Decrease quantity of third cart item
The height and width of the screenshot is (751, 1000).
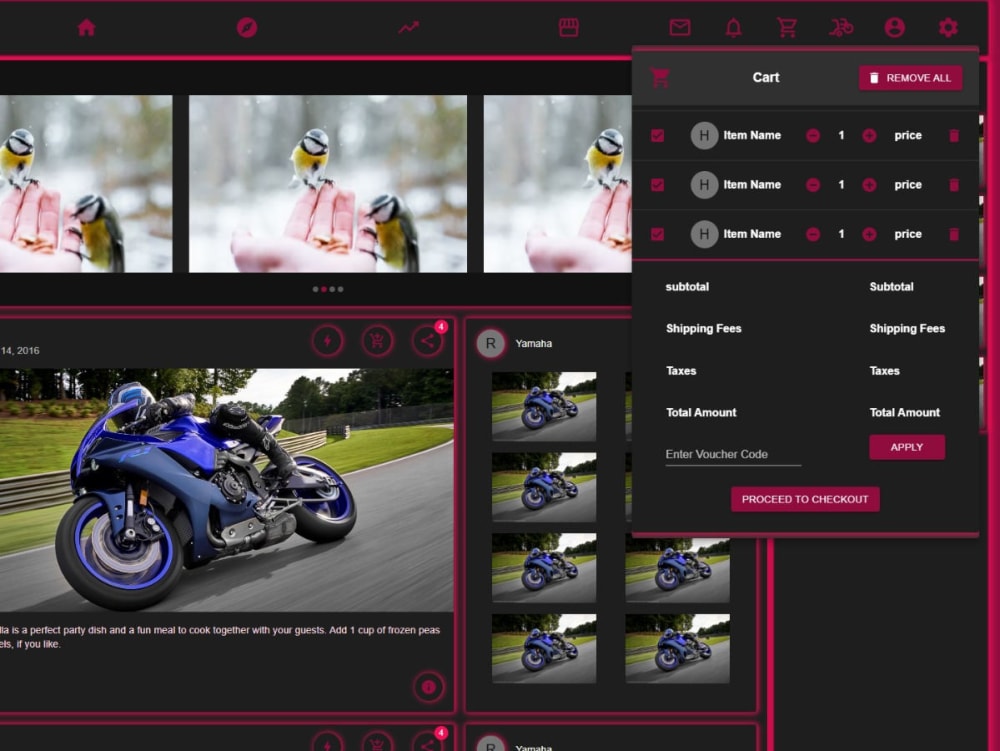pyautogui.click(x=812, y=234)
